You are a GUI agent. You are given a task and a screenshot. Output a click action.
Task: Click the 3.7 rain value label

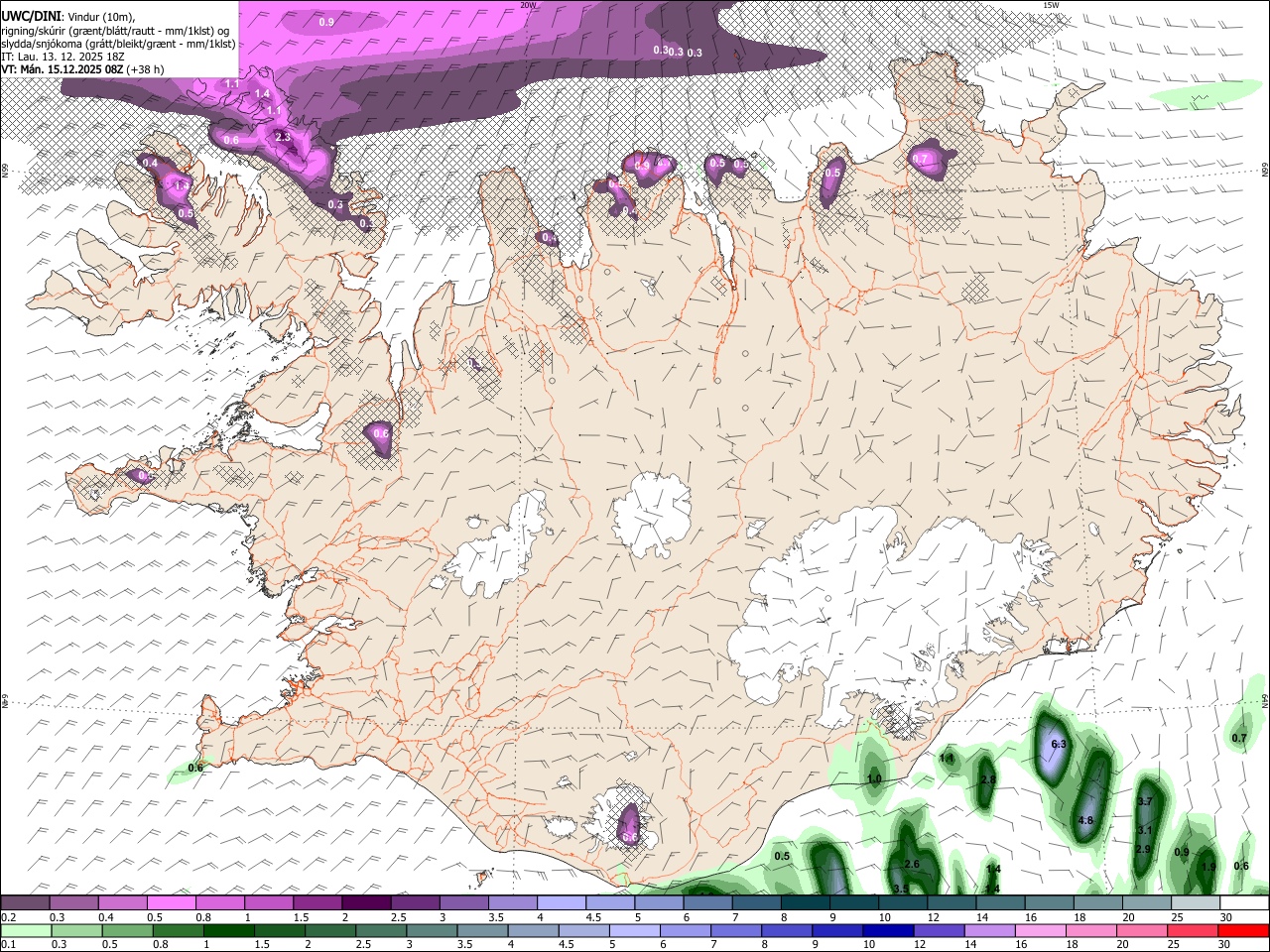1144,801
